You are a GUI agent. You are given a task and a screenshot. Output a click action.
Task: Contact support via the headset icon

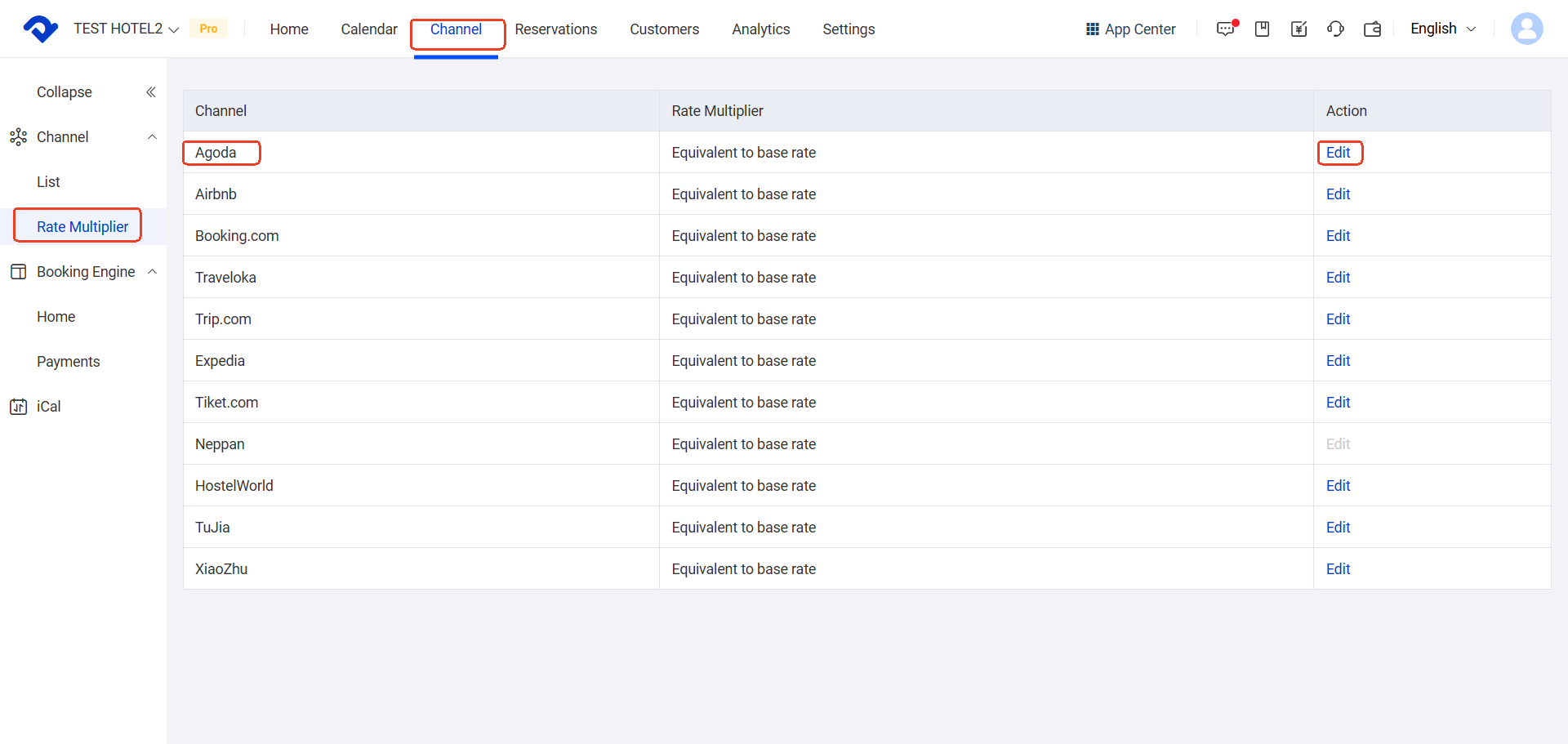[x=1335, y=29]
